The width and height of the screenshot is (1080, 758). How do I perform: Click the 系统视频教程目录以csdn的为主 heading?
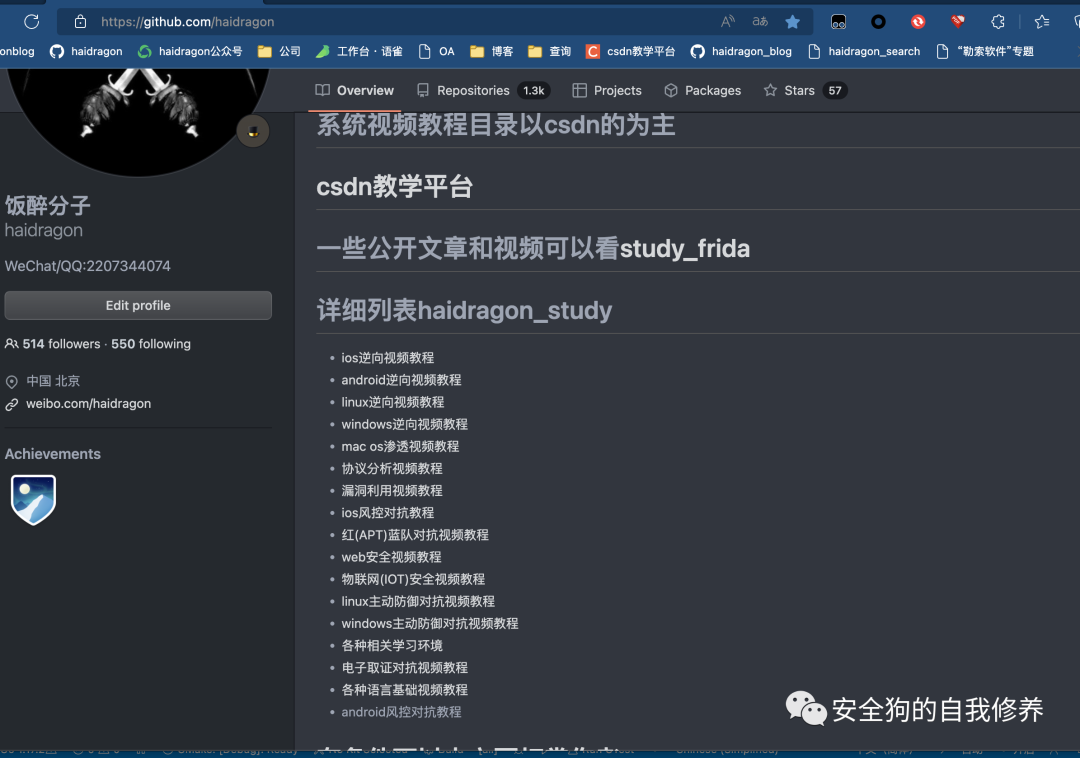click(495, 125)
